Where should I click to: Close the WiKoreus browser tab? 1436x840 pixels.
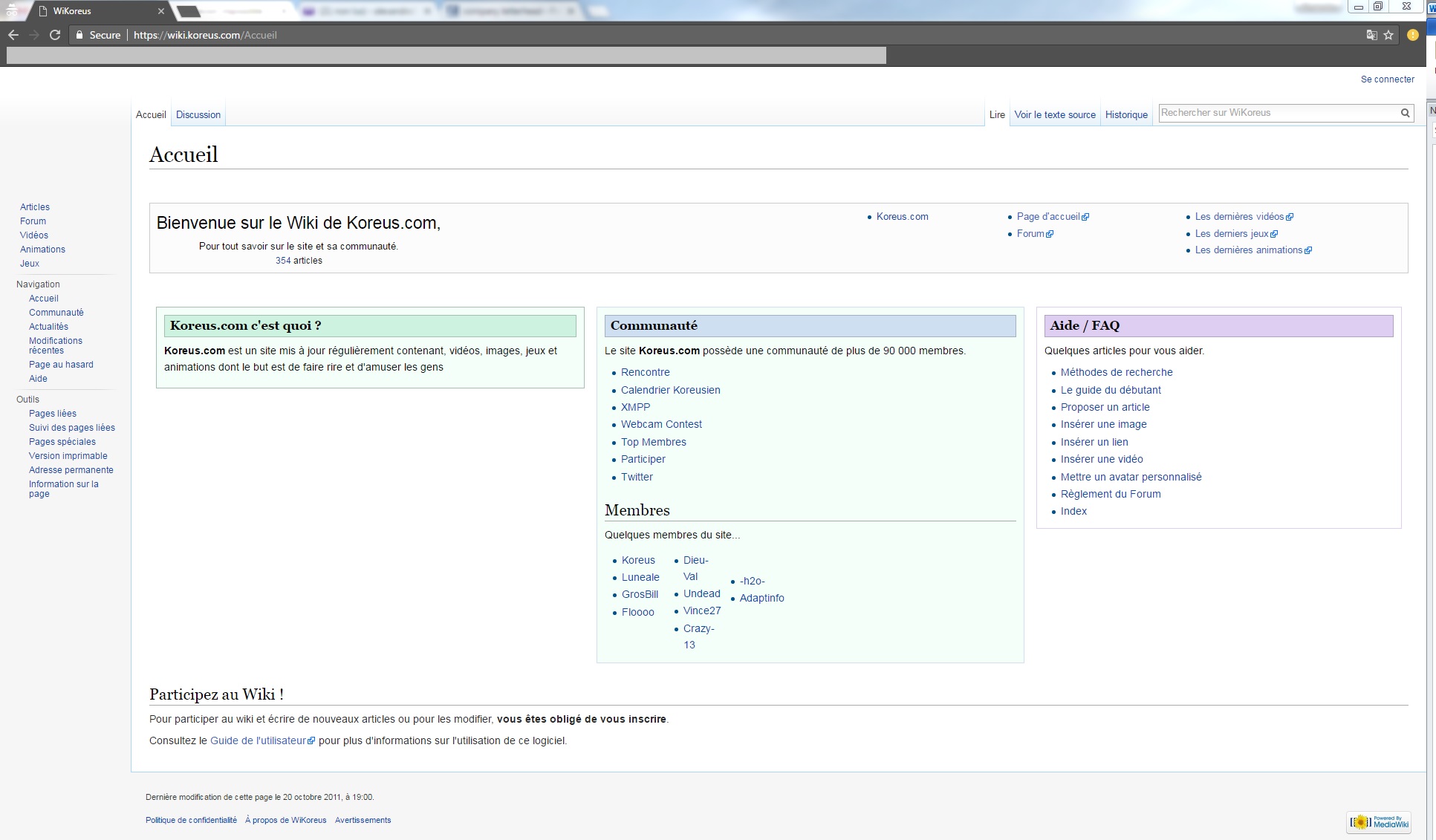click(160, 11)
